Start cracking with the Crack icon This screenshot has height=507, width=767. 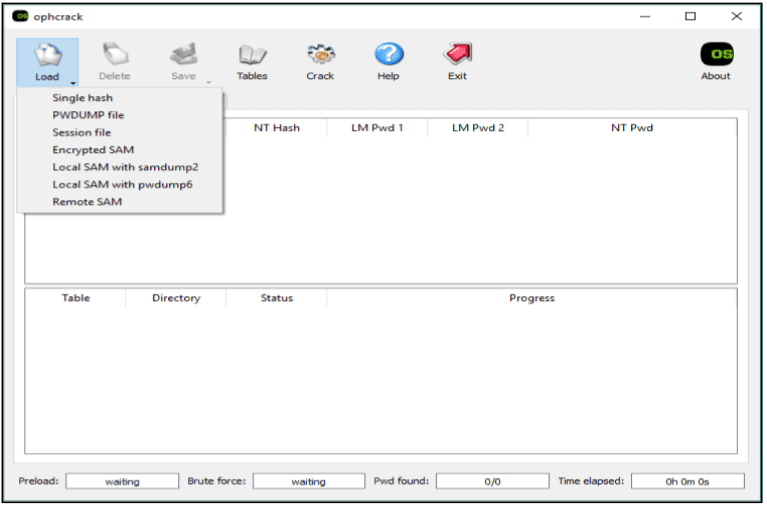(x=320, y=56)
